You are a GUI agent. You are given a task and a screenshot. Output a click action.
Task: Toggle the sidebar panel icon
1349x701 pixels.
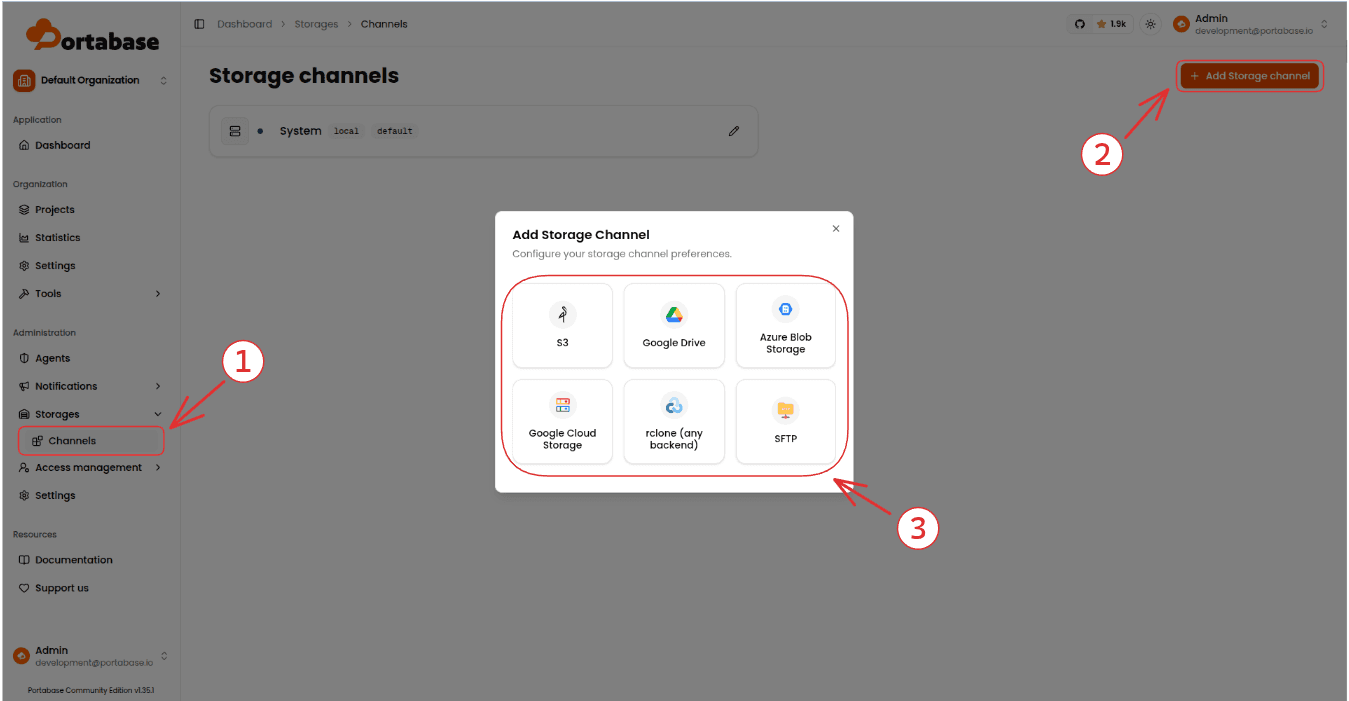(199, 24)
